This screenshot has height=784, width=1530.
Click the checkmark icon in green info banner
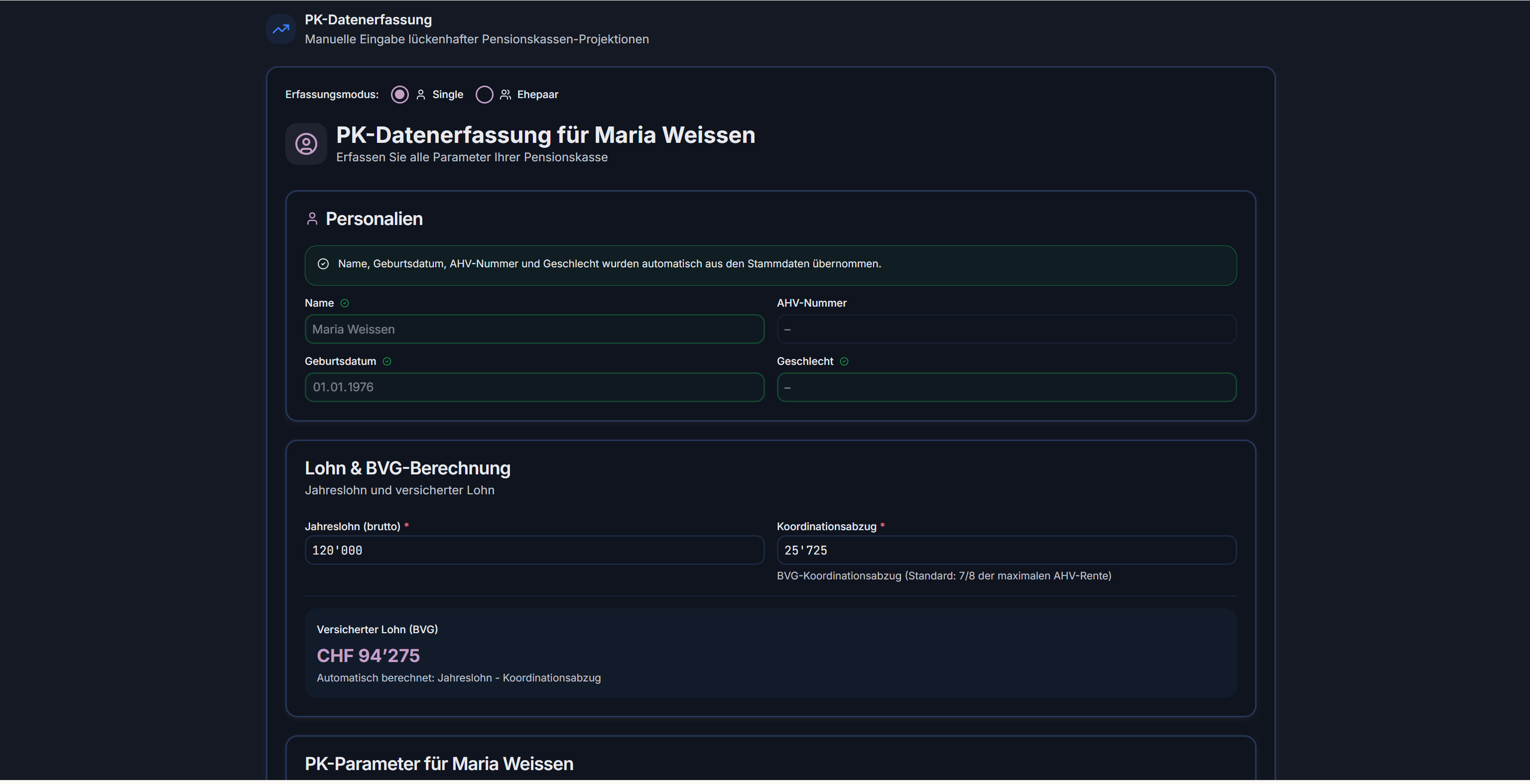(323, 264)
